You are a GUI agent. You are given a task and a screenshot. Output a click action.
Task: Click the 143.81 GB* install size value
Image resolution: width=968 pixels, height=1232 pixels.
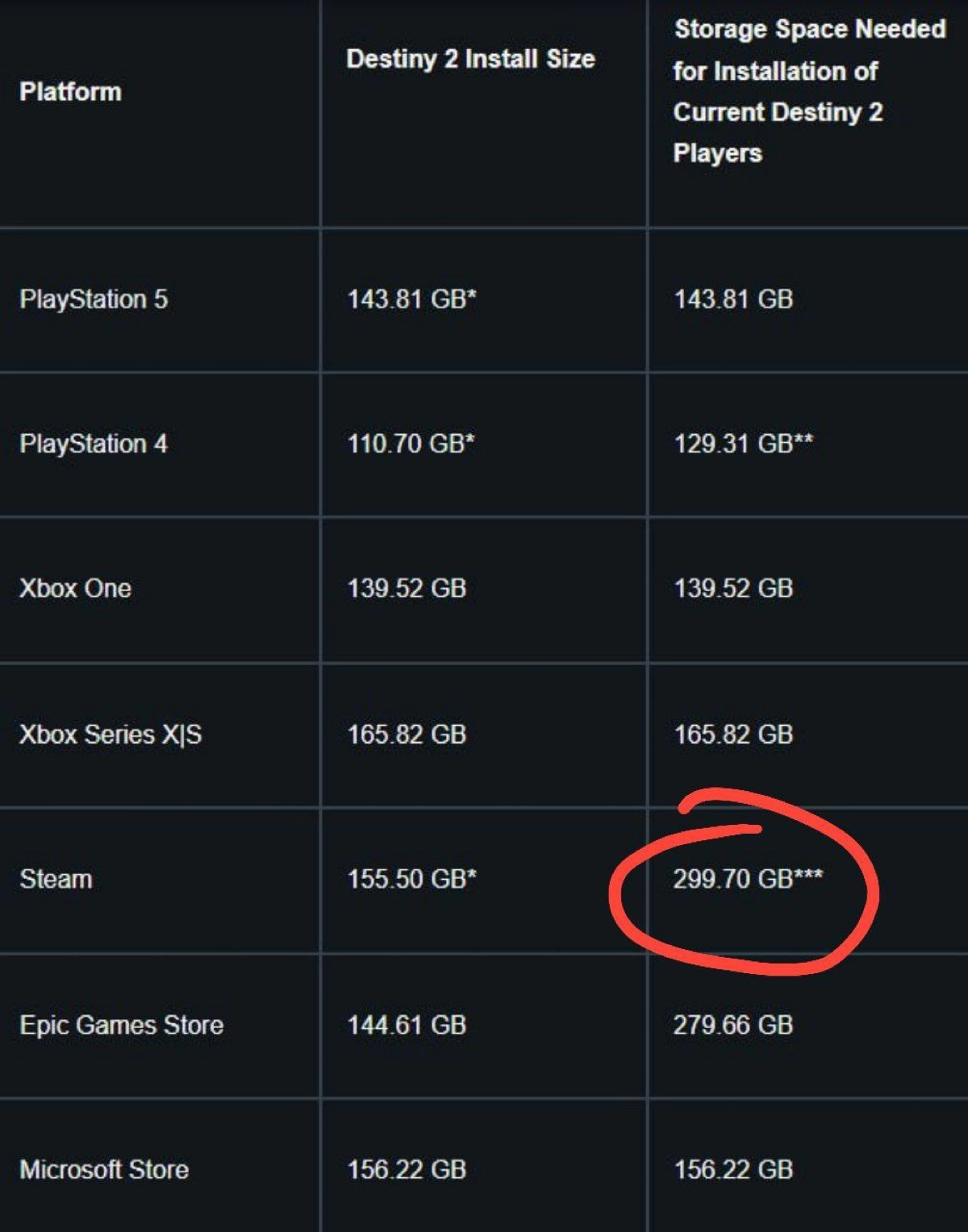(x=411, y=299)
